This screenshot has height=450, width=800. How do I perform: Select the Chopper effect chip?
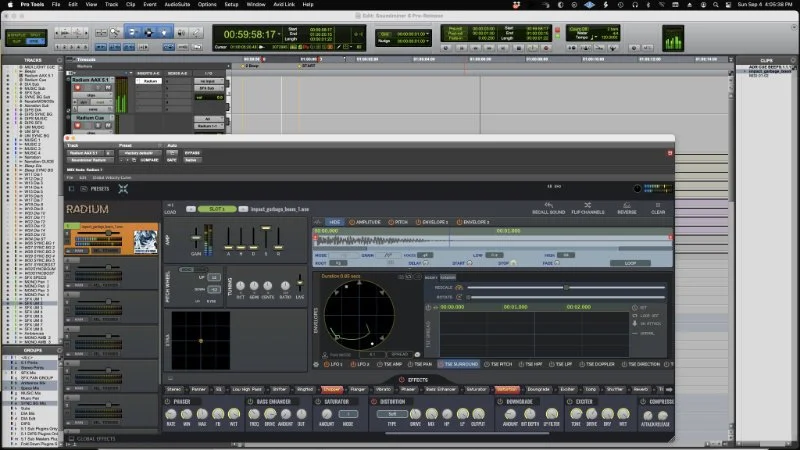point(331,389)
